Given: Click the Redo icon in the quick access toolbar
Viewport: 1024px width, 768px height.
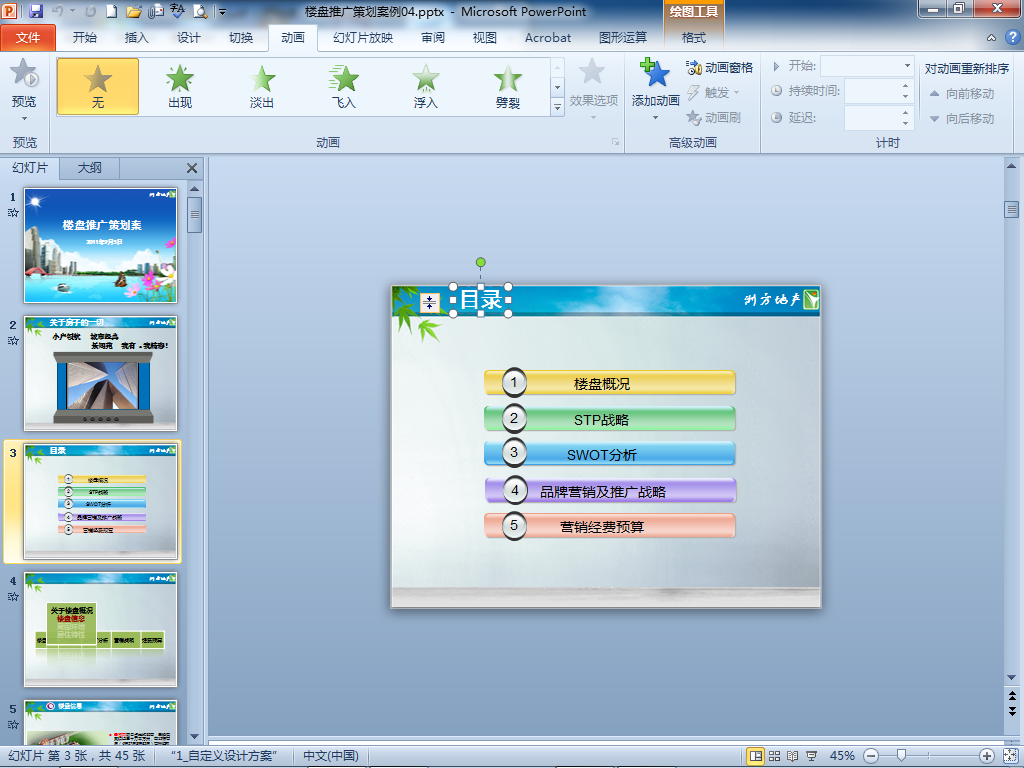Looking at the screenshot, I should tap(91, 11).
